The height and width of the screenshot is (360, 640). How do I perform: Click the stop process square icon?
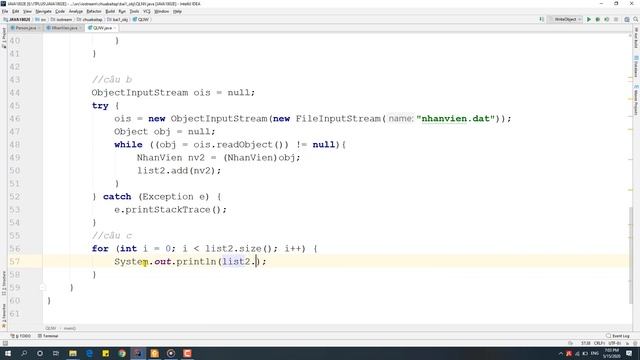click(x=616, y=19)
